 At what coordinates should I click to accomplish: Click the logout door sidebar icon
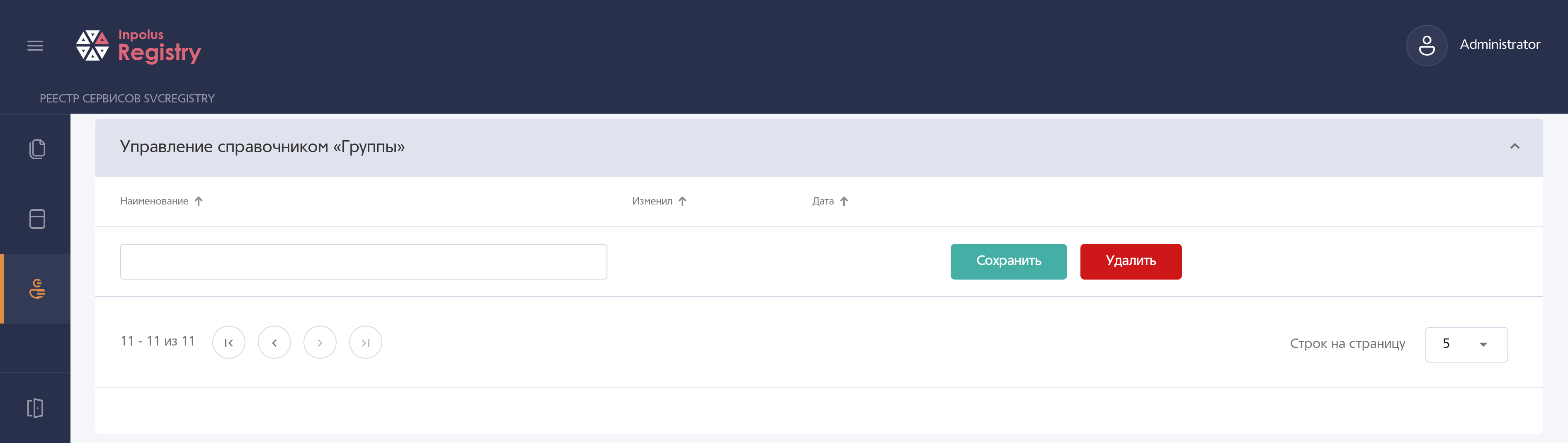(x=35, y=408)
